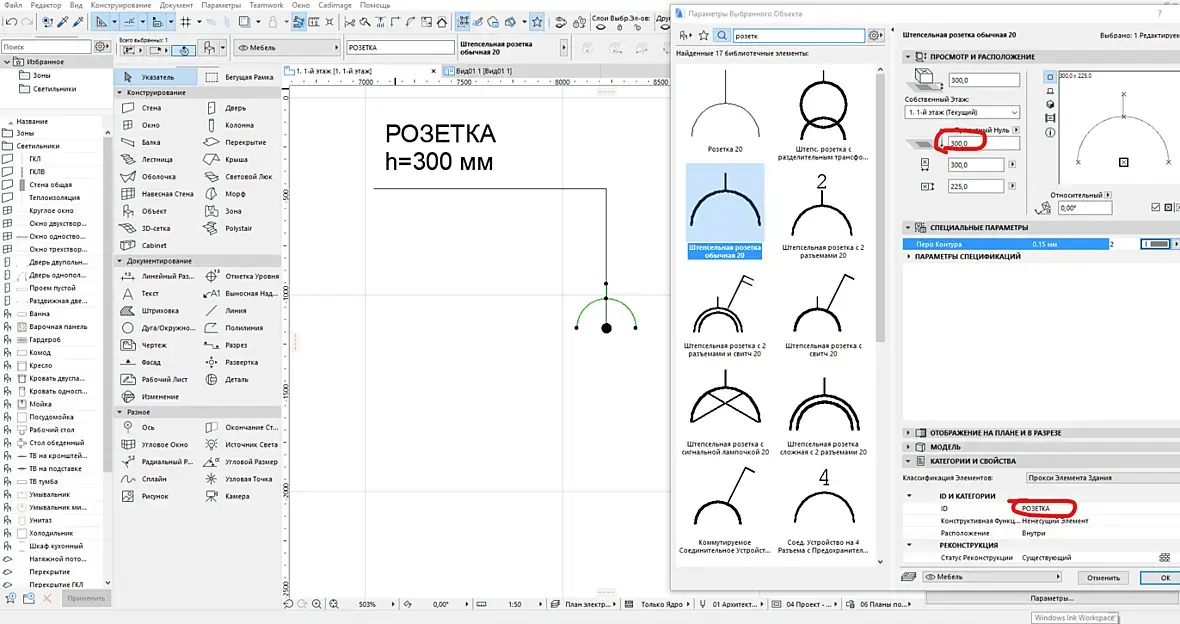Click the Перо Контура pen swatch
1180x624 pixels.
click(x=1154, y=244)
